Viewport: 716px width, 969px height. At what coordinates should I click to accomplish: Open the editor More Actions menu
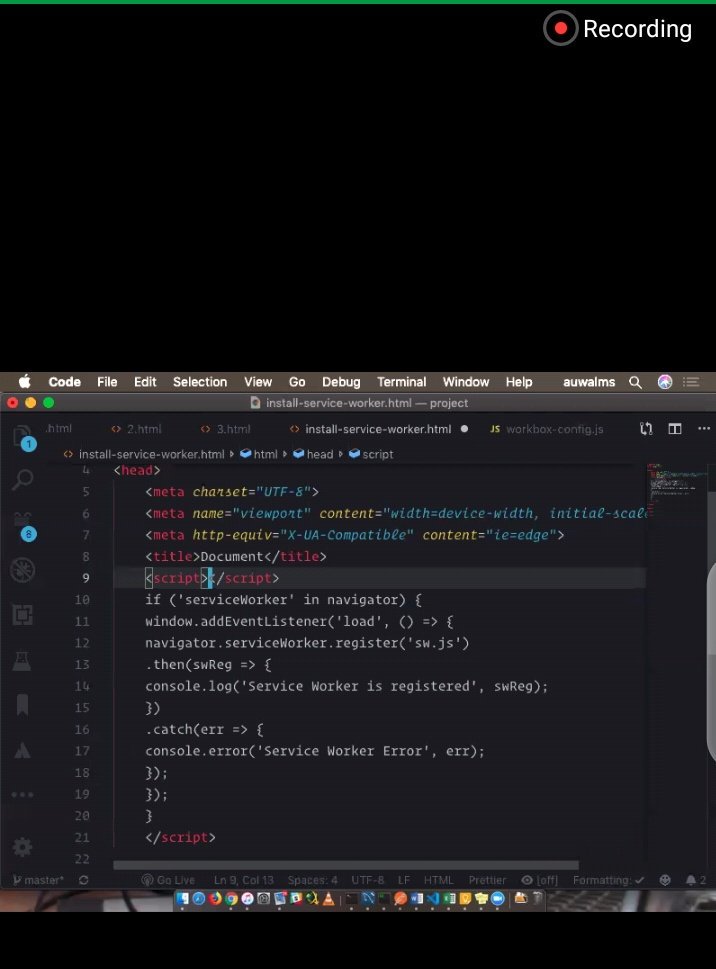(x=704, y=429)
